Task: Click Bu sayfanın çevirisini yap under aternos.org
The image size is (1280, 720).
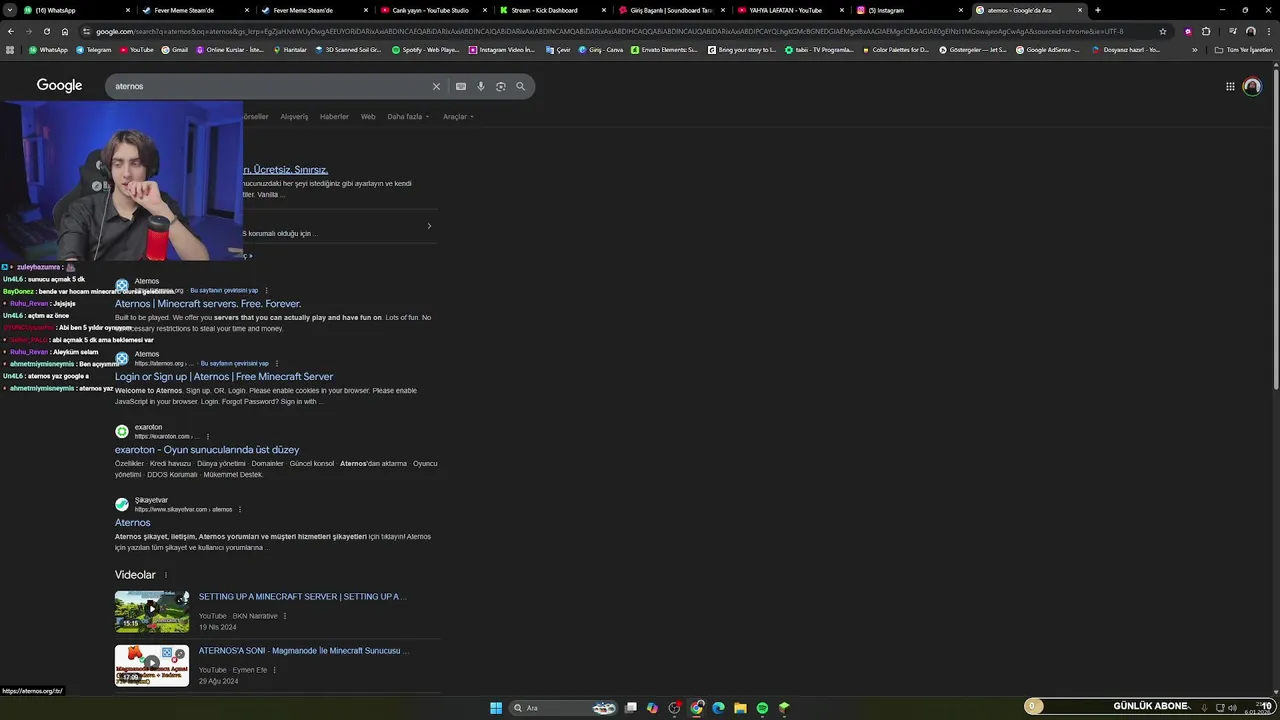Action: pos(224,291)
